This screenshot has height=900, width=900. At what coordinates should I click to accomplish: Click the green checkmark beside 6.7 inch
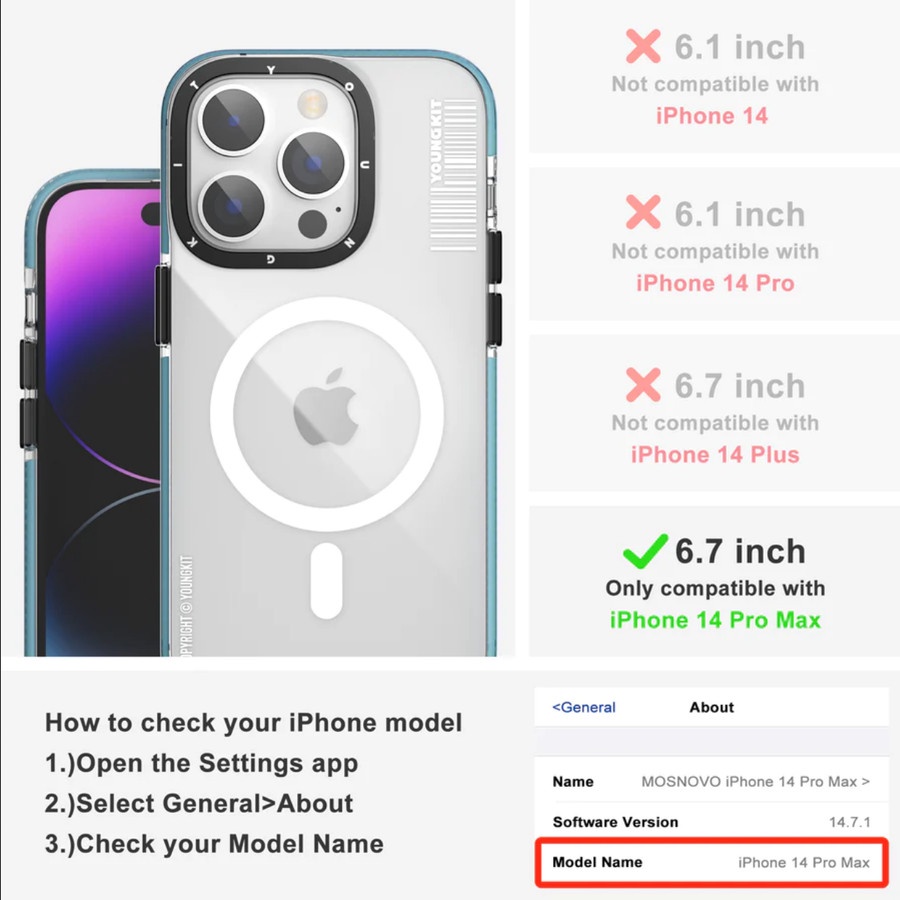645,552
